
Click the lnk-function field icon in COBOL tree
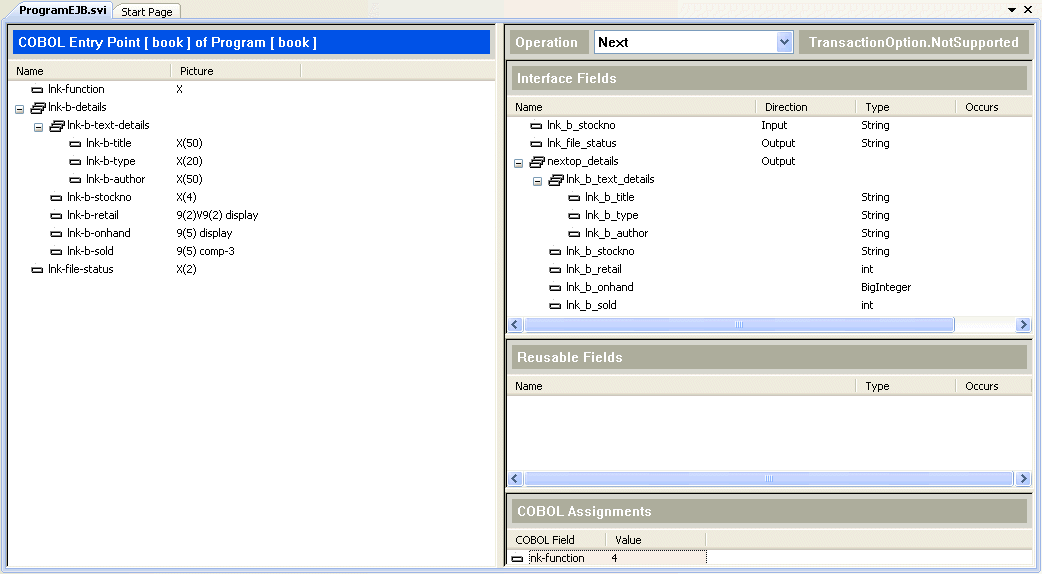37,90
